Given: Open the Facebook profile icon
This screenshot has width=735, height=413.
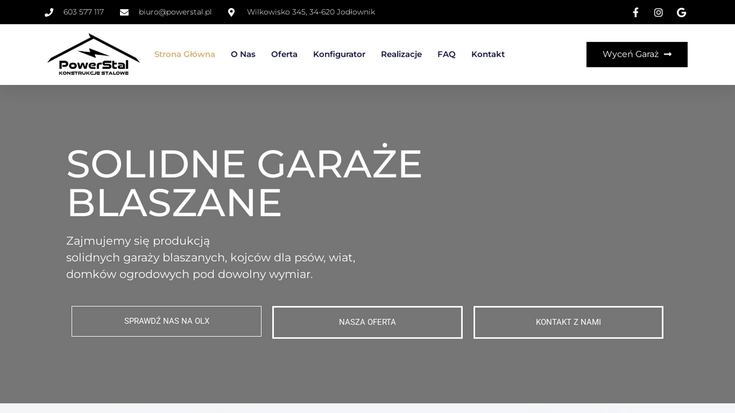Looking at the screenshot, I should tap(635, 12).
